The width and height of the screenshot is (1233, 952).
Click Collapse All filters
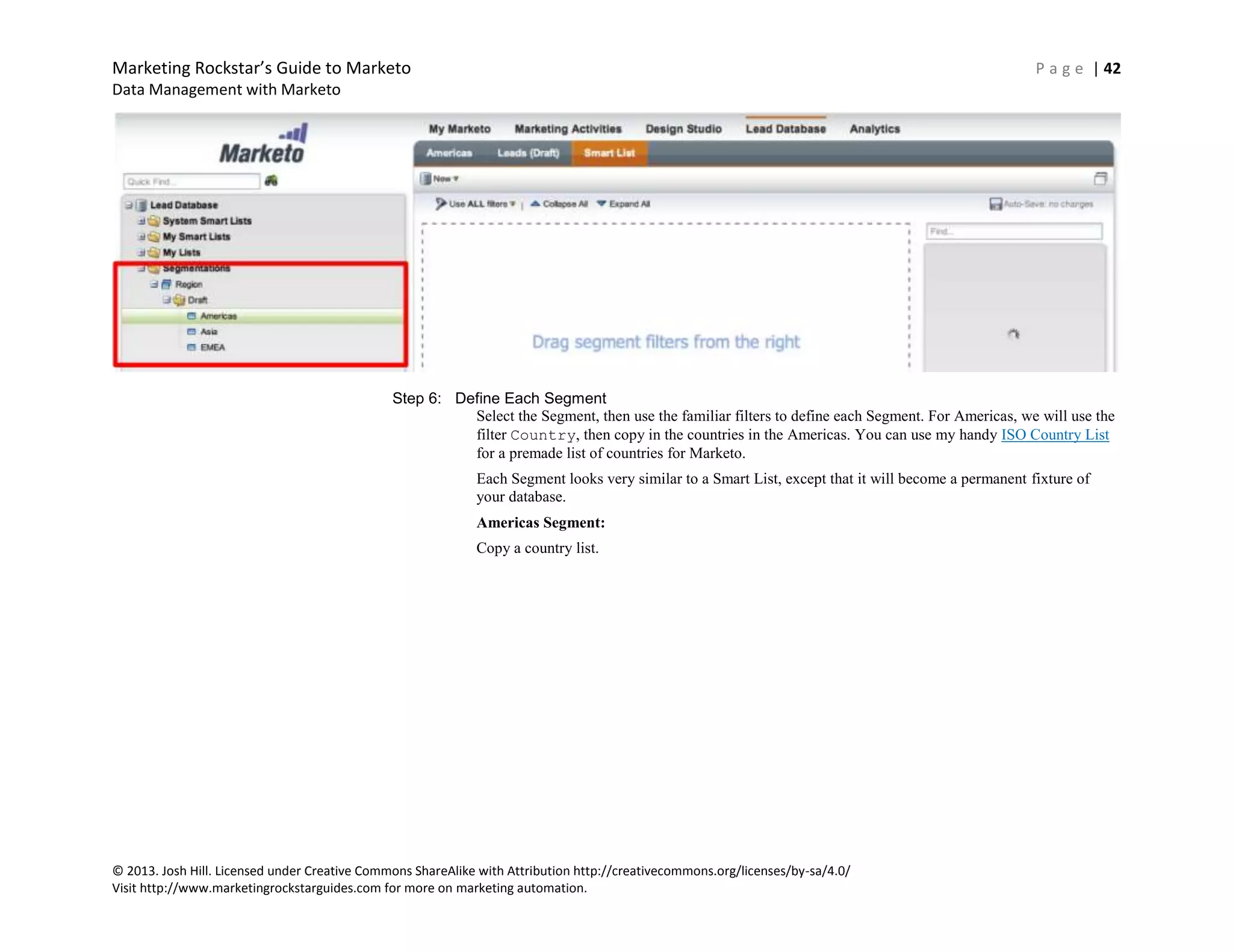point(559,204)
